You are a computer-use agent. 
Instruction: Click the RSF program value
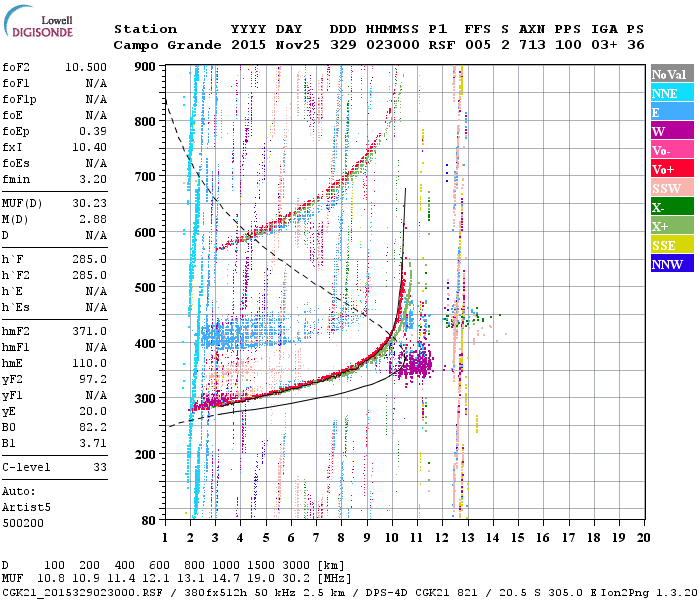coord(442,45)
